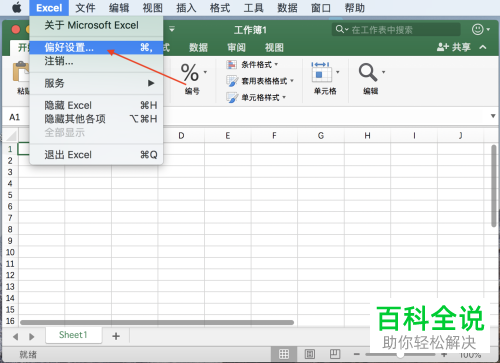
Task: Choose Hide Others (隐藏其他各项)
Action: click(x=96, y=119)
